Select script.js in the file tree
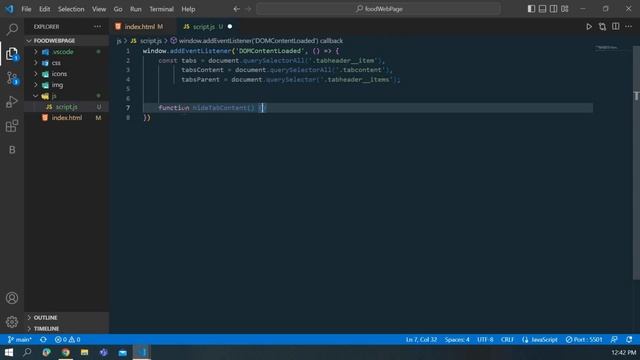640x360 pixels. point(67,107)
